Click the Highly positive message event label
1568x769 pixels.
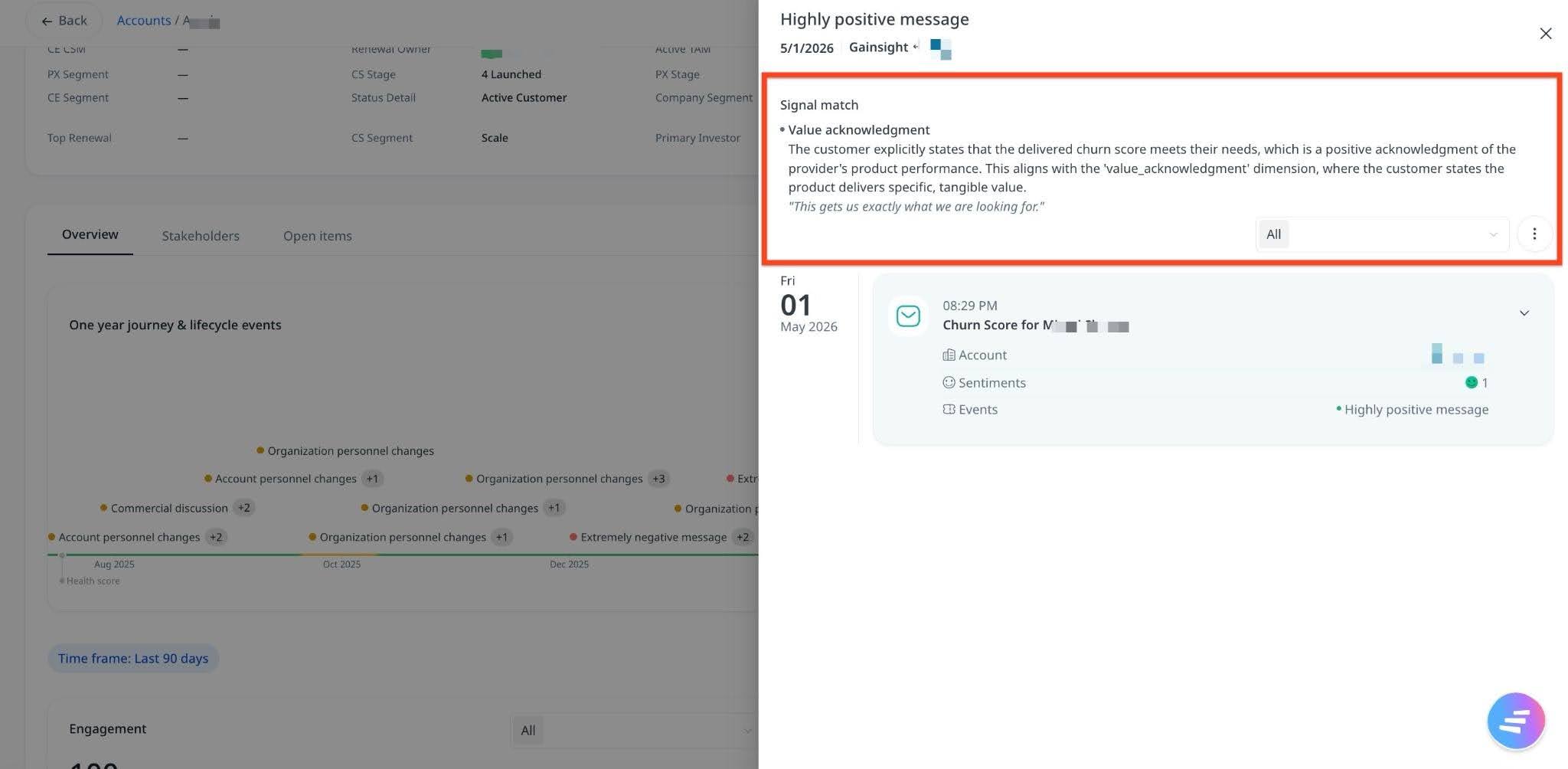coord(1416,409)
